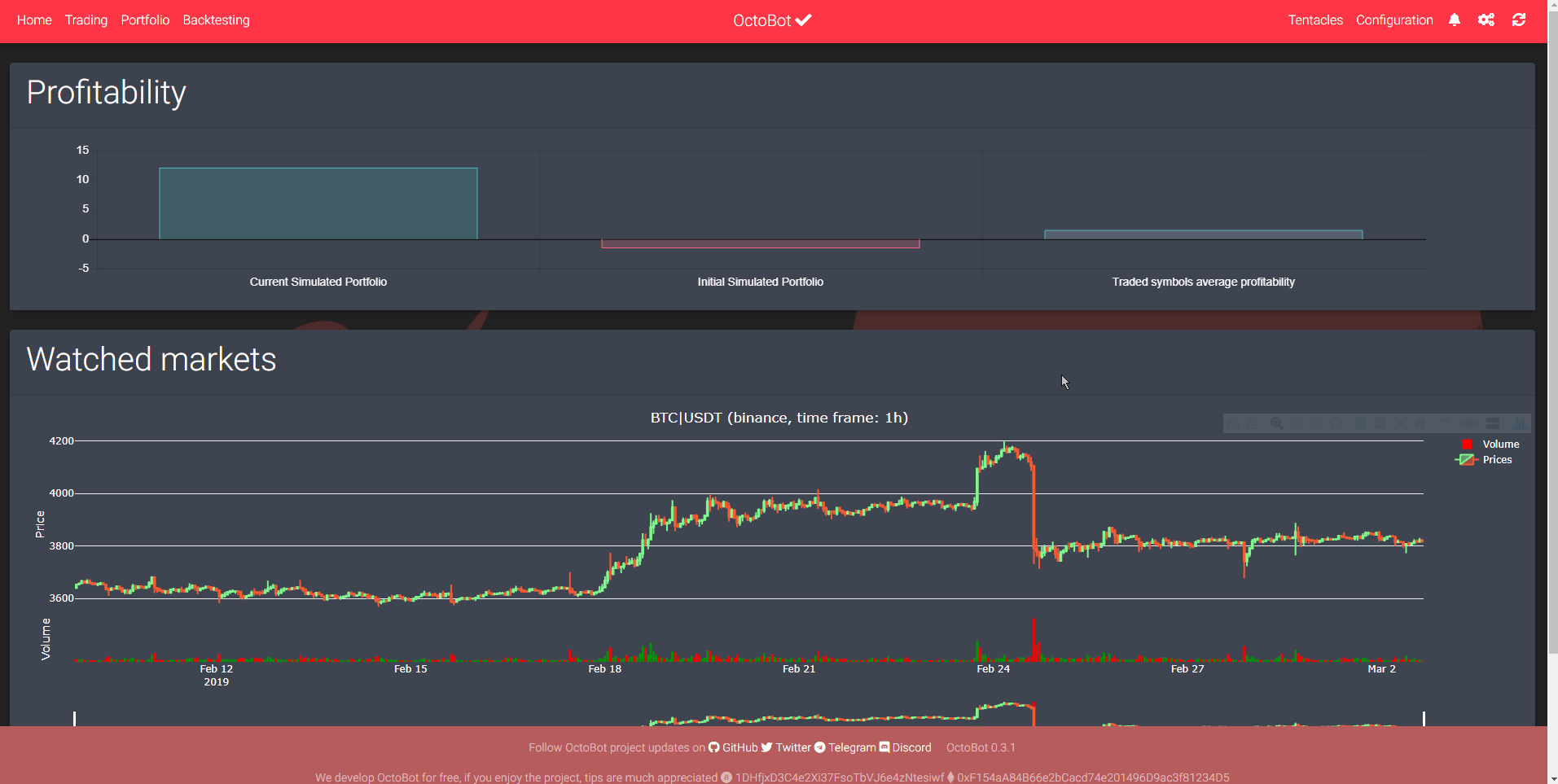Click the gears commands icon in navbar

(x=1486, y=20)
